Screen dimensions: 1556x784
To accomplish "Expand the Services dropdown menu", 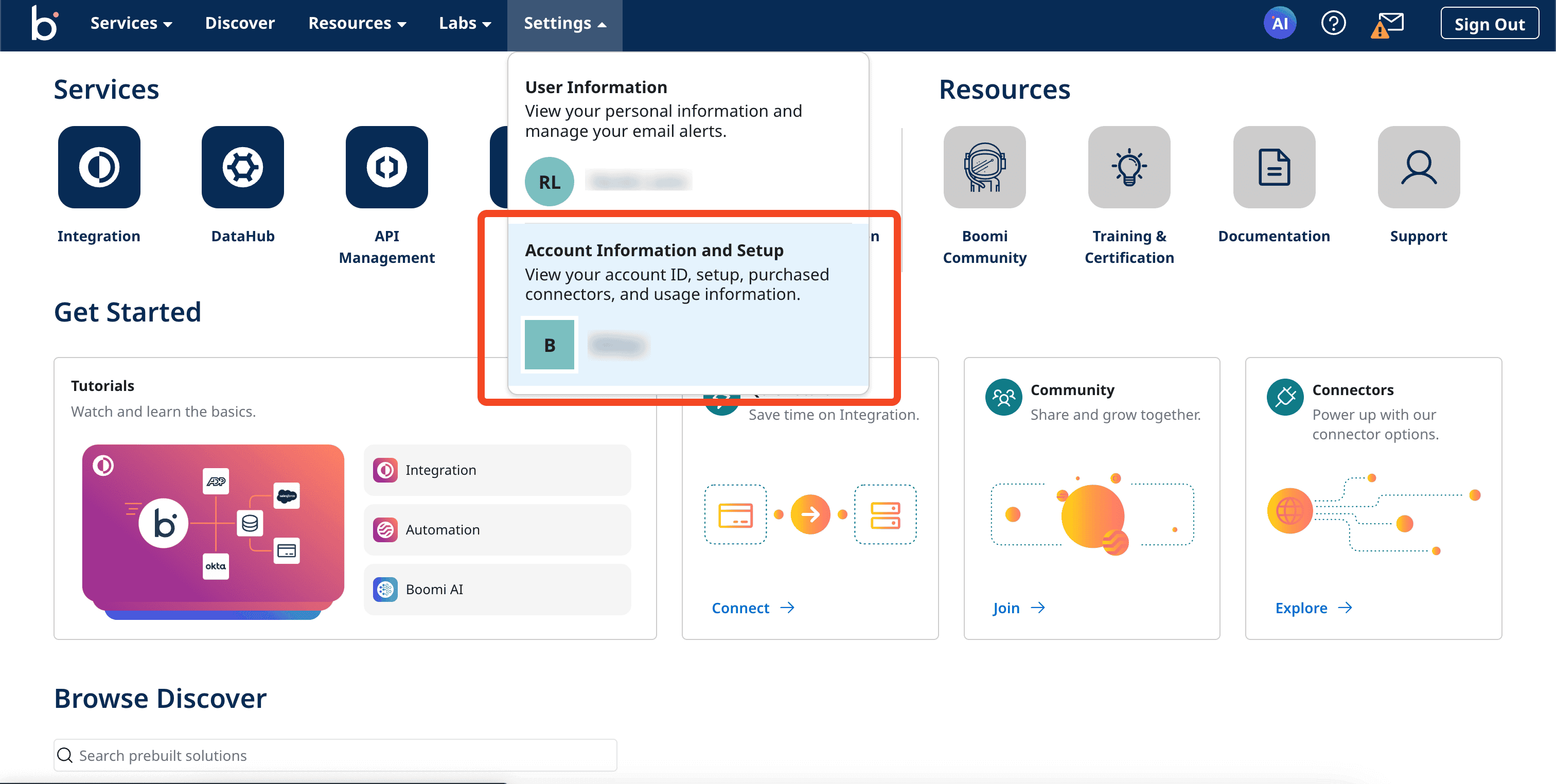I will coord(131,24).
